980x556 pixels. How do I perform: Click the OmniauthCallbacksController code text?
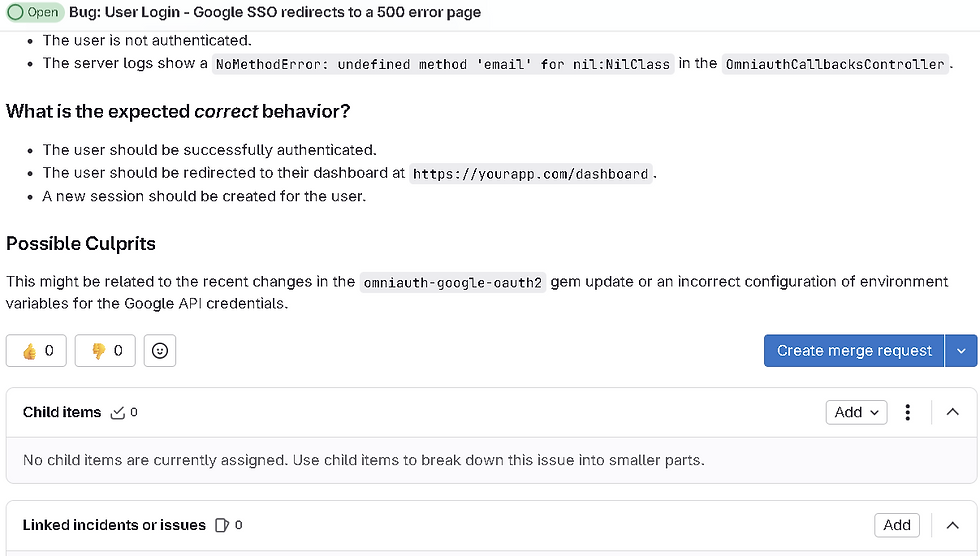coord(835,64)
